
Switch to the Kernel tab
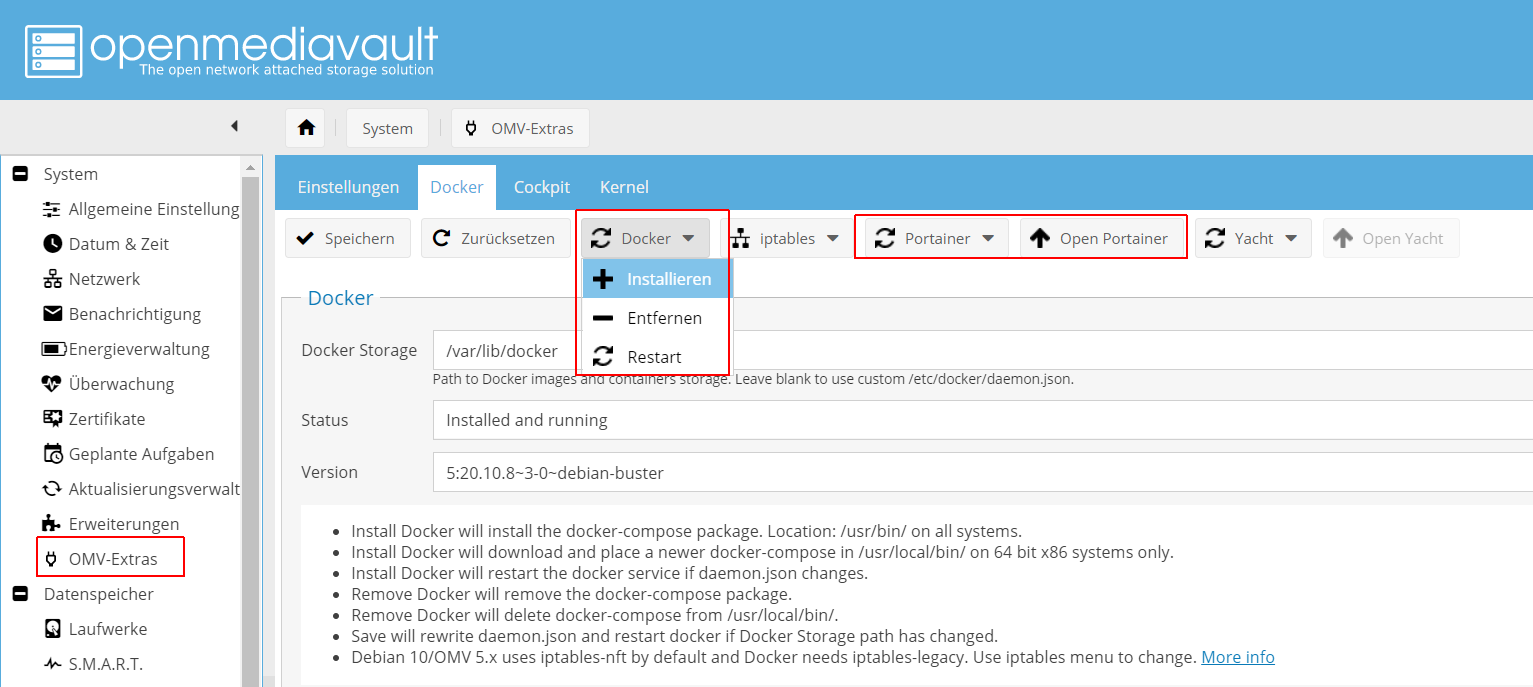(x=624, y=187)
